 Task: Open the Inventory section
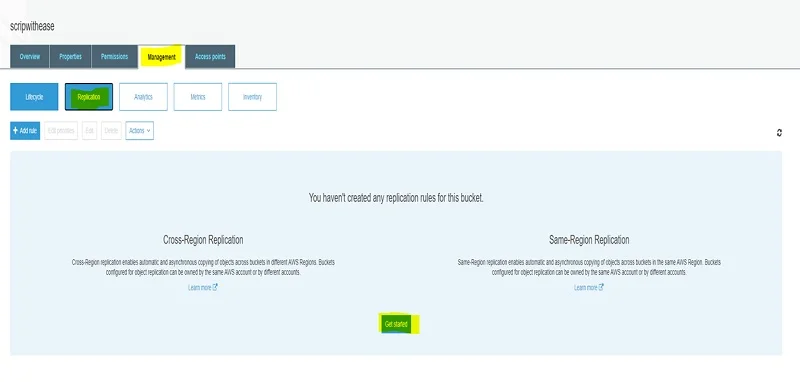tap(253, 97)
